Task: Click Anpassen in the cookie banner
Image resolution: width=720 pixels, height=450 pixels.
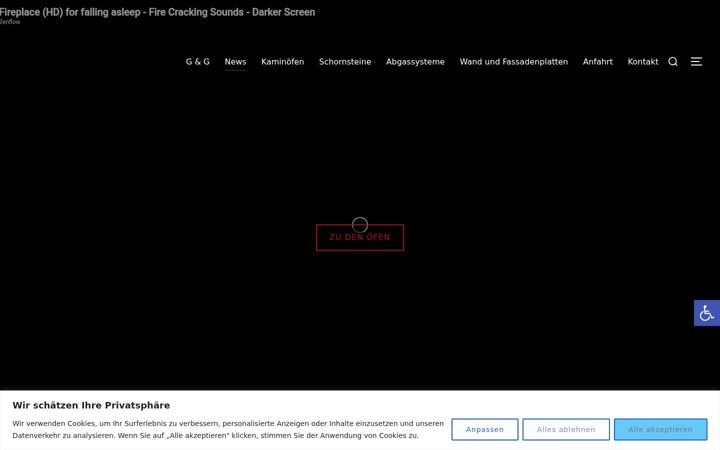Action: (x=484, y=429)
